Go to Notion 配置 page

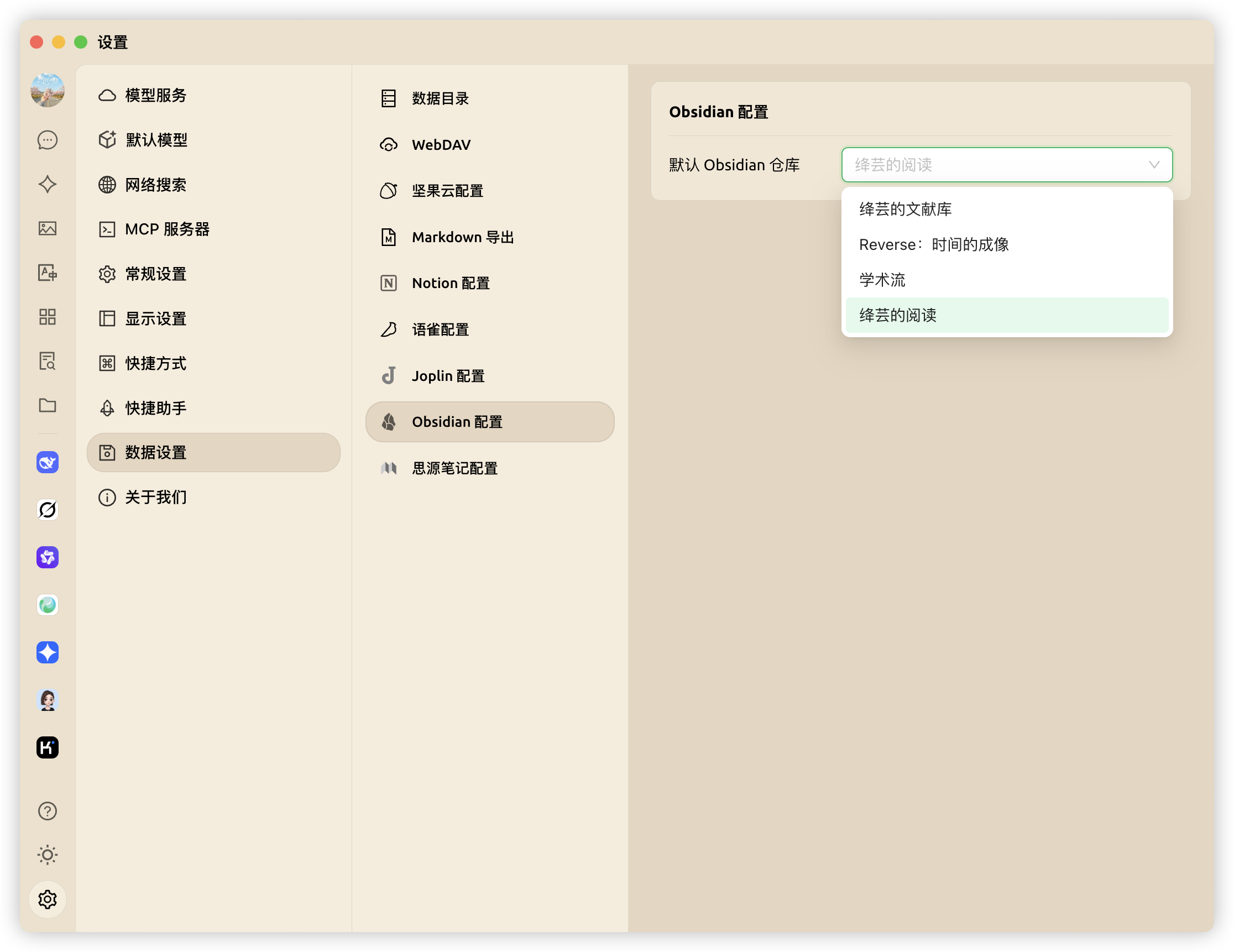pos(451,283)
